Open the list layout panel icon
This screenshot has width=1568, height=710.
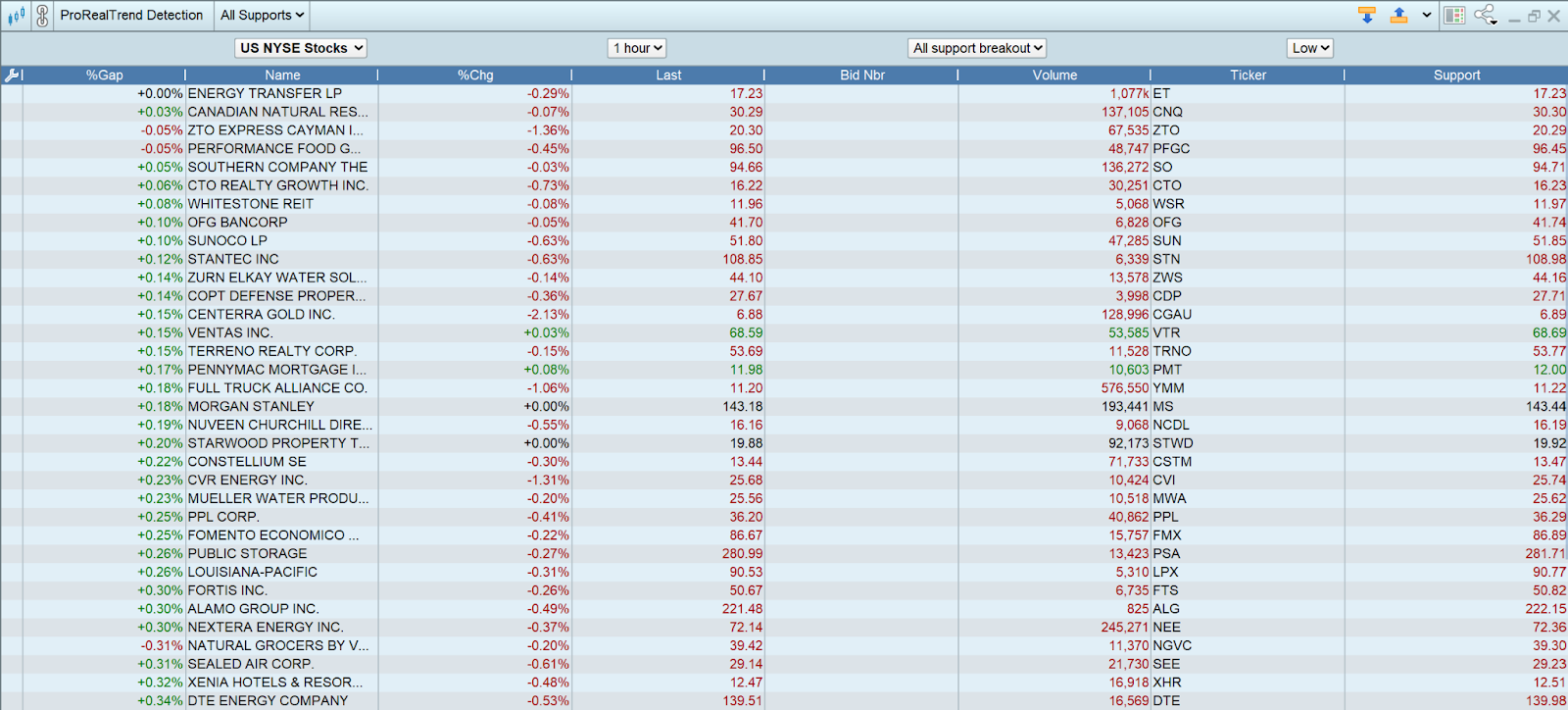(x=1454, y=16)
